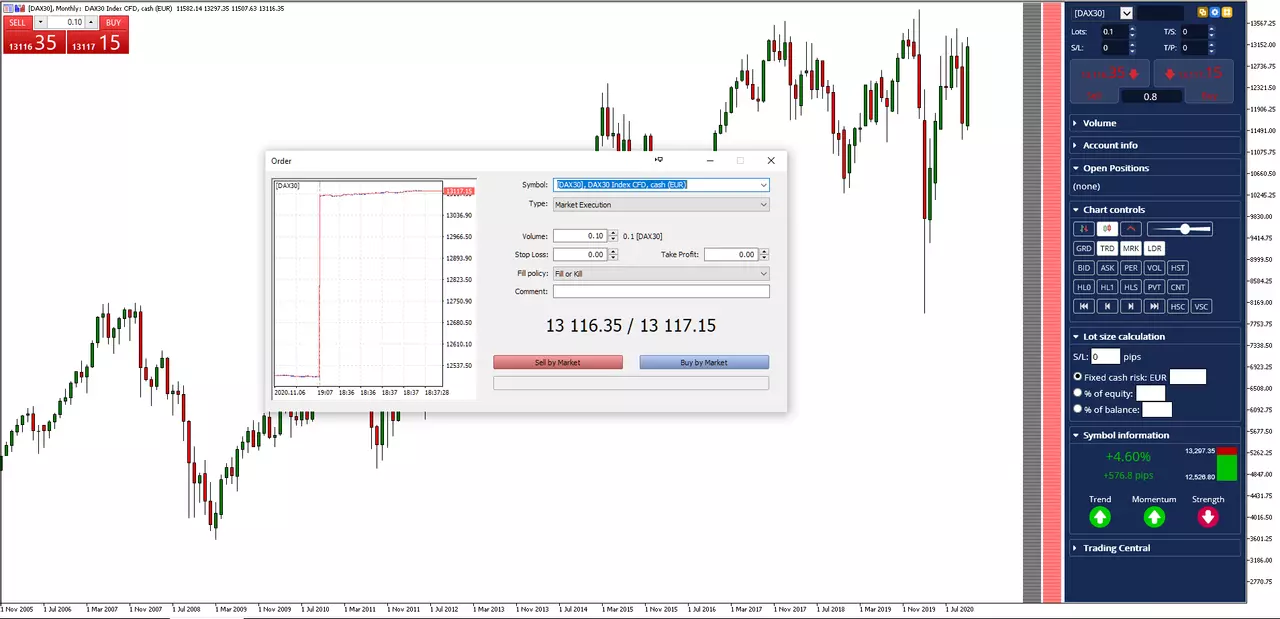Toggle the CNT button
This screenshot has width=1280, height=619.
coord(1178,287)
